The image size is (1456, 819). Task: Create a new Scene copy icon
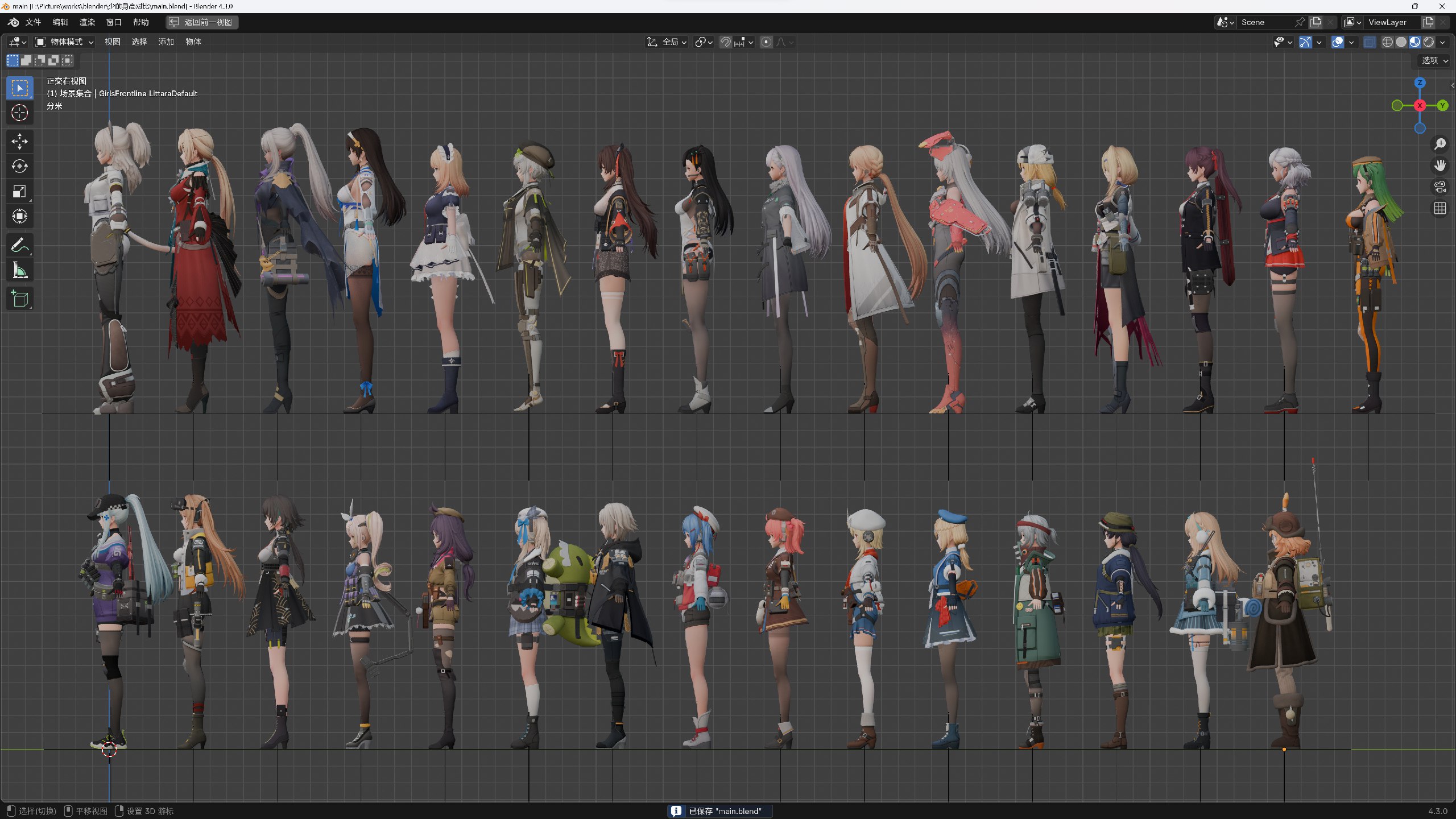coord(1316,22)
